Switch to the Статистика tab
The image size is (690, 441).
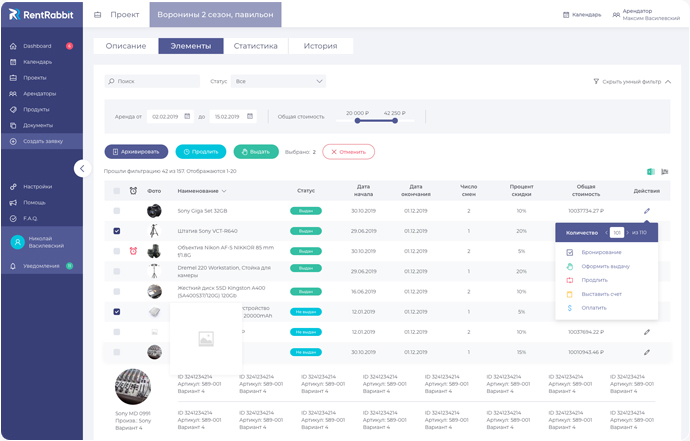pos(256,46)
